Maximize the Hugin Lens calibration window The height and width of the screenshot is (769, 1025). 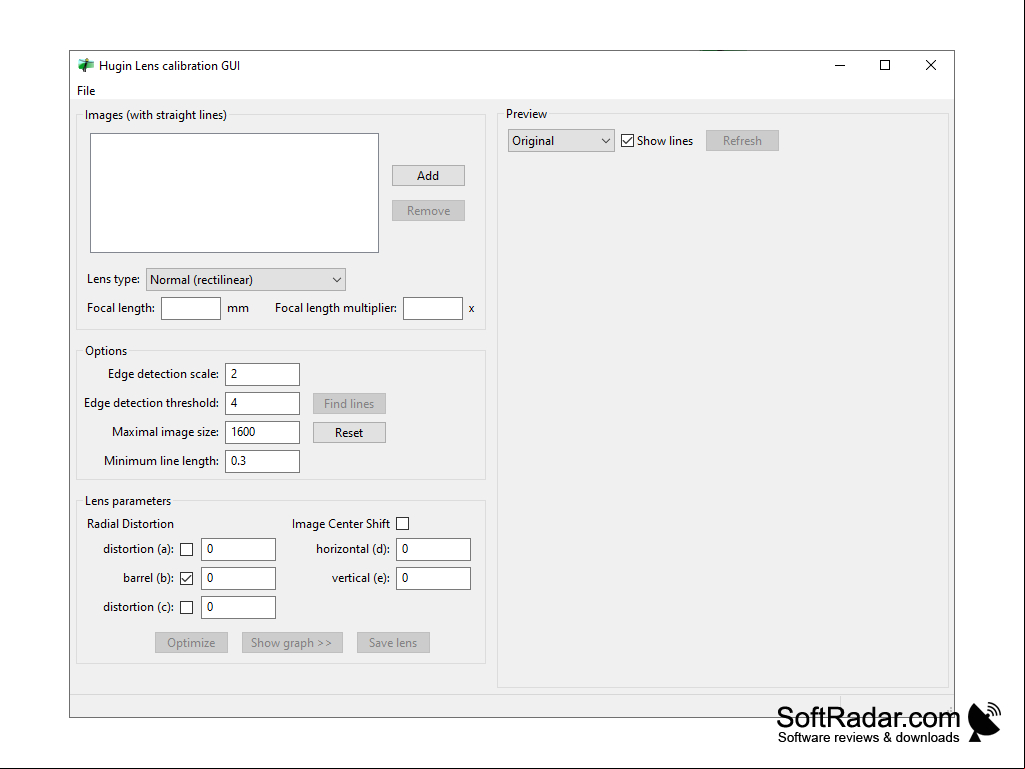coord(885,65)
